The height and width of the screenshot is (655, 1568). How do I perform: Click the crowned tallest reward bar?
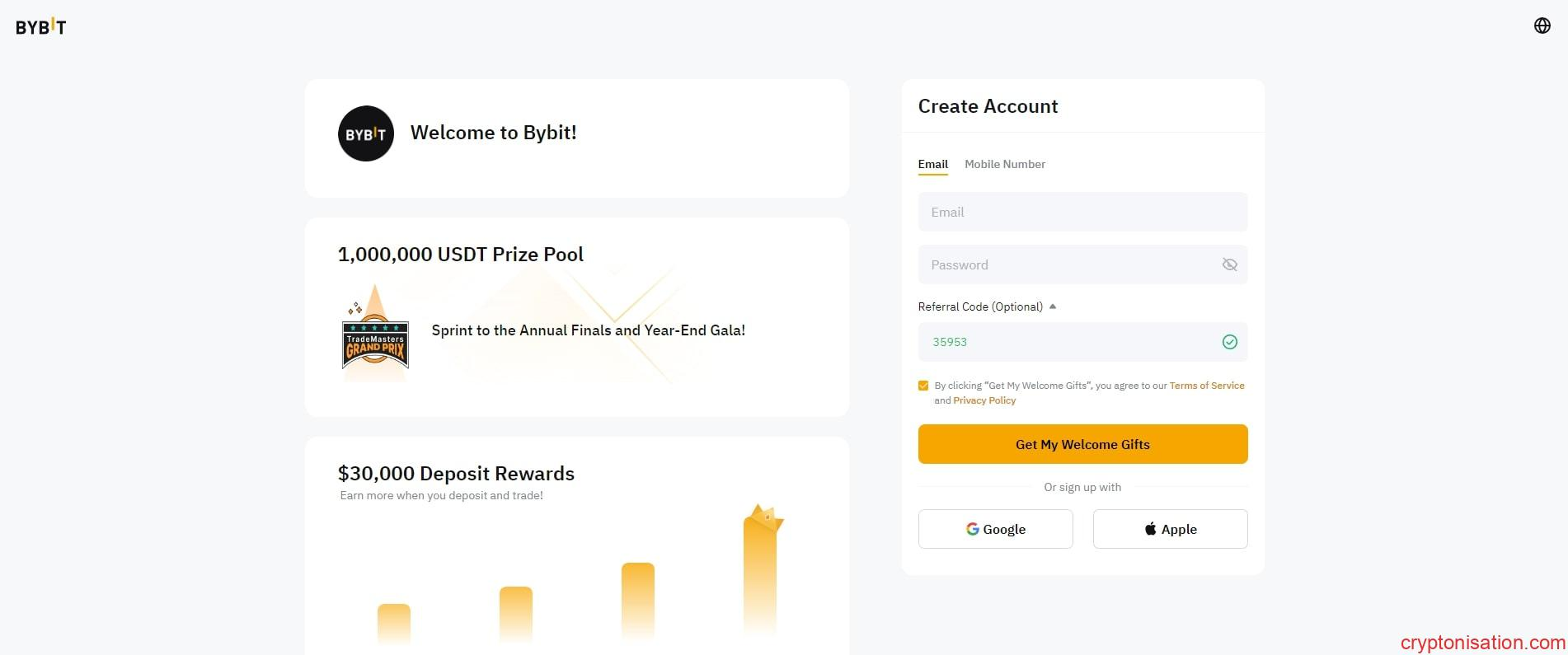(760, 568)
